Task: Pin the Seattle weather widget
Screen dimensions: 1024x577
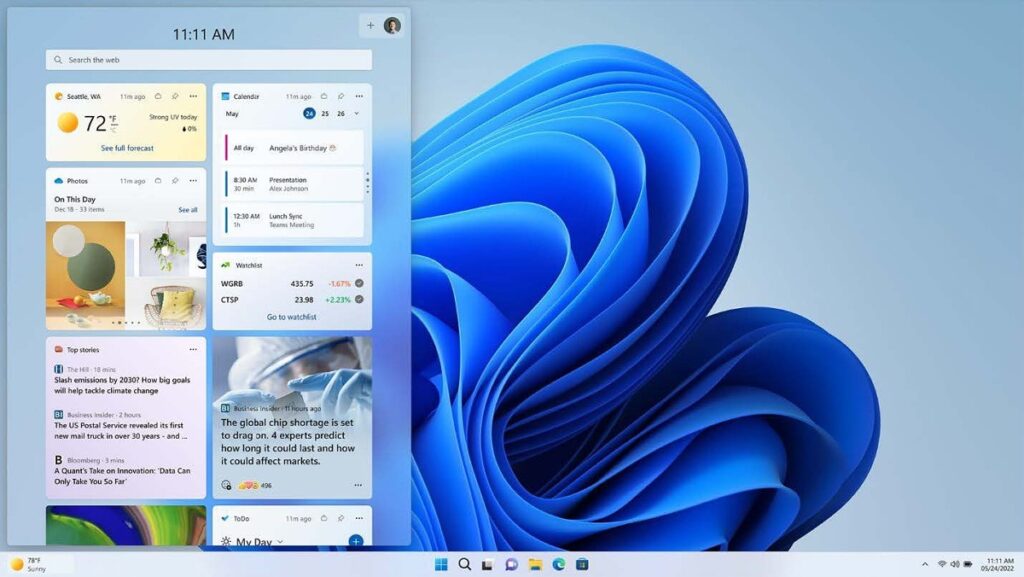Action: [177, 95]
